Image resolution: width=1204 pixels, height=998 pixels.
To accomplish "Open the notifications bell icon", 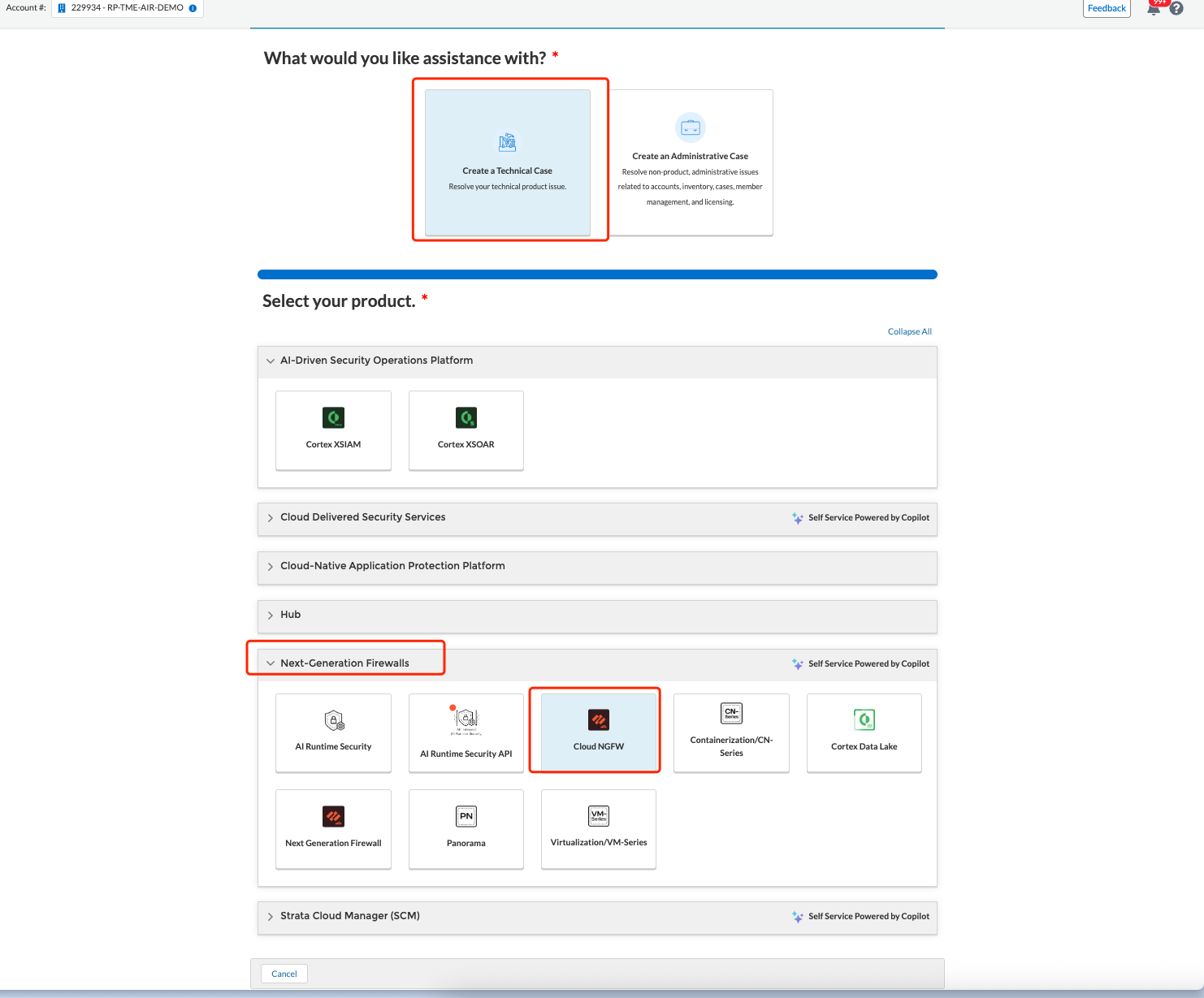I will [x=1154, y=8].
